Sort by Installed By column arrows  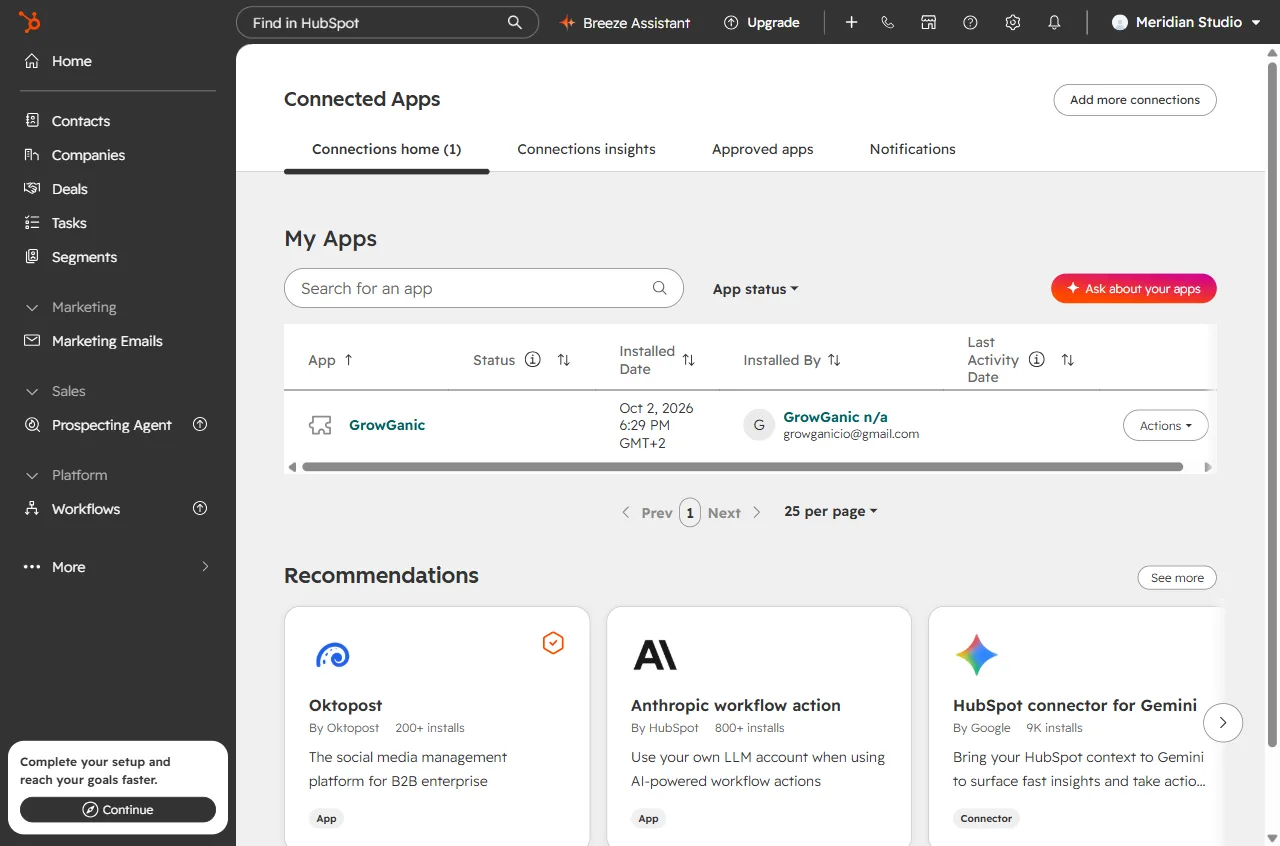834,360
